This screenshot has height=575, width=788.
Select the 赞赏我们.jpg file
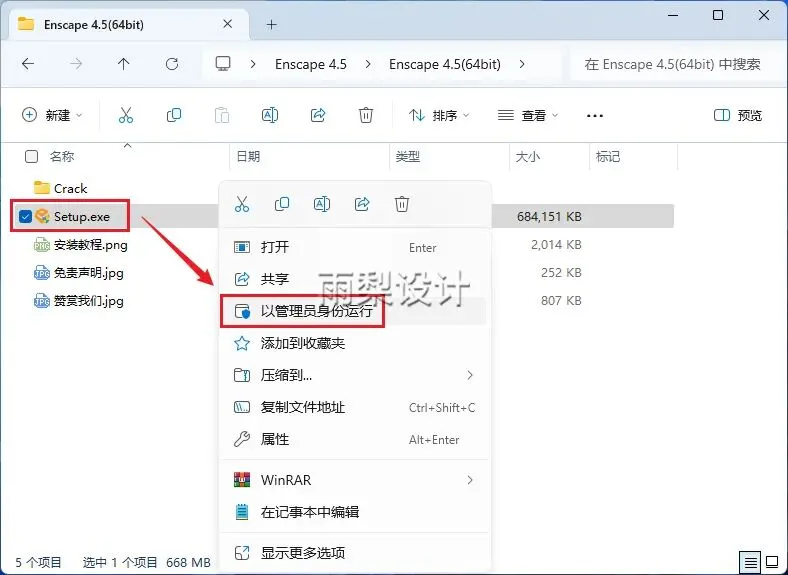click(x=88, y=301)
